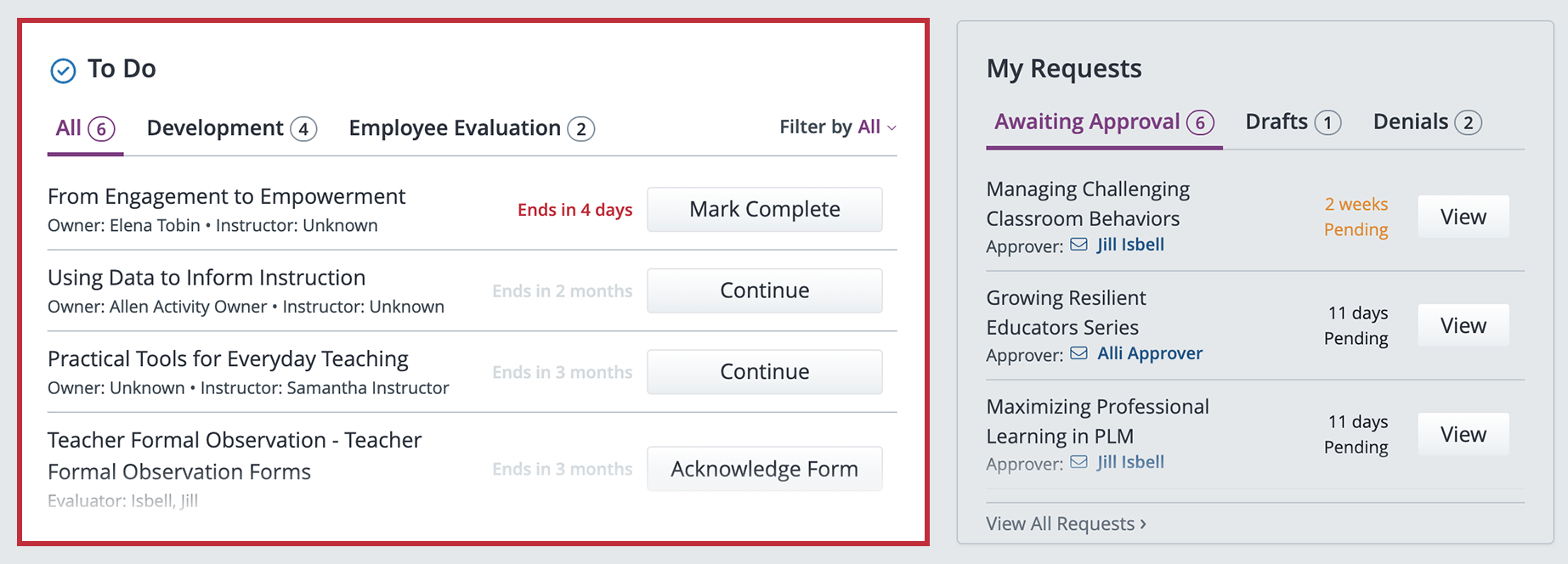Click envelope icon under Maximizing Professional Learning
The width and height of the screenshot is (1568, 564).
click(1078, 462)
